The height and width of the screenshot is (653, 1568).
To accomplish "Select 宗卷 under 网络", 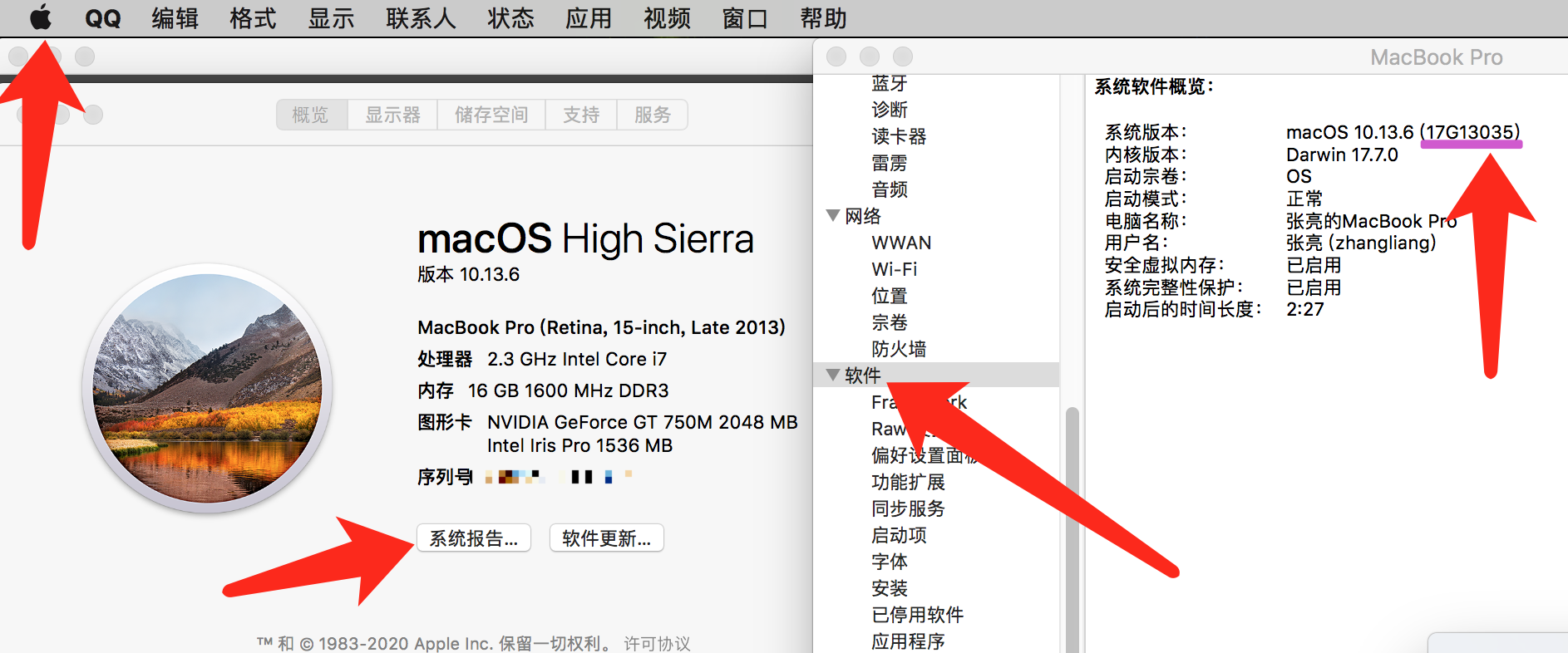I will pos(890,322).
